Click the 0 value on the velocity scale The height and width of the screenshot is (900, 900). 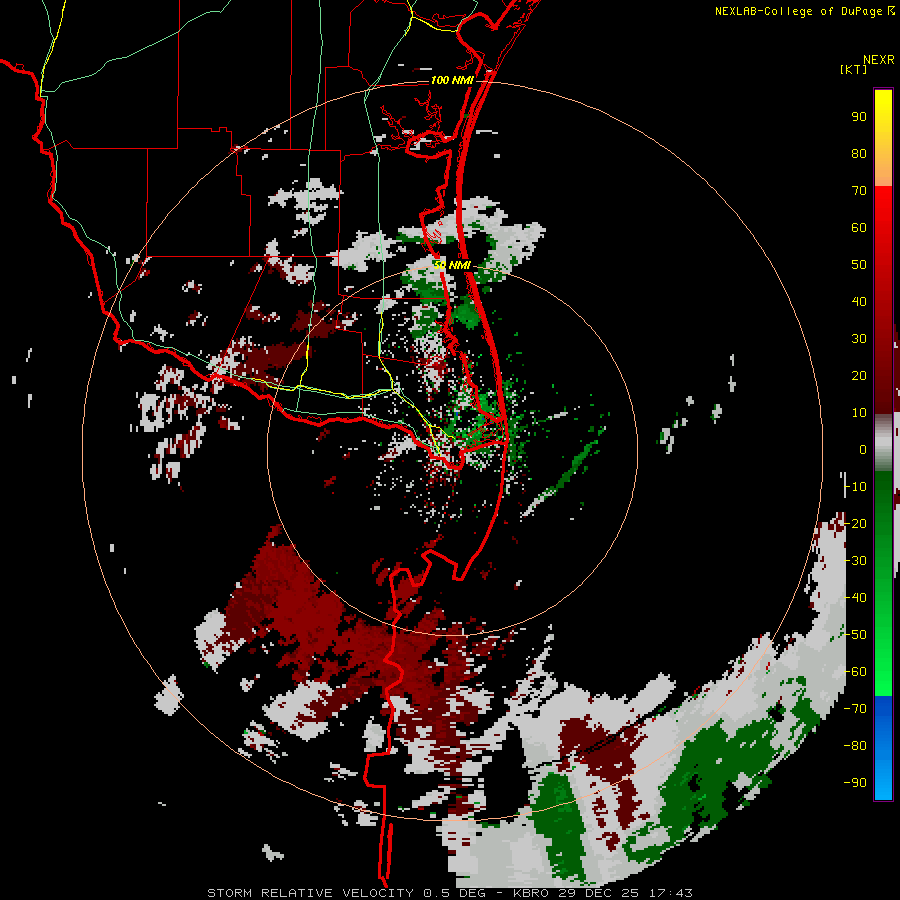click(x=863, y=450)
